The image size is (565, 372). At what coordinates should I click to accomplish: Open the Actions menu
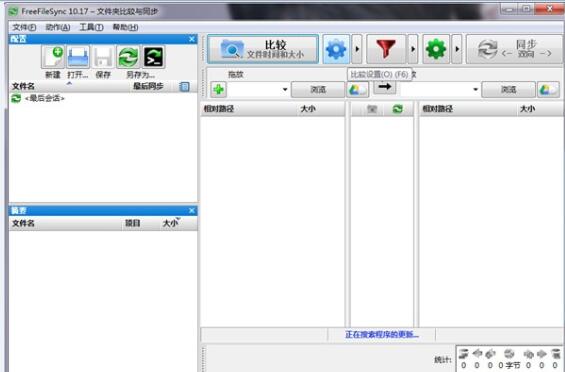point(58,27)
